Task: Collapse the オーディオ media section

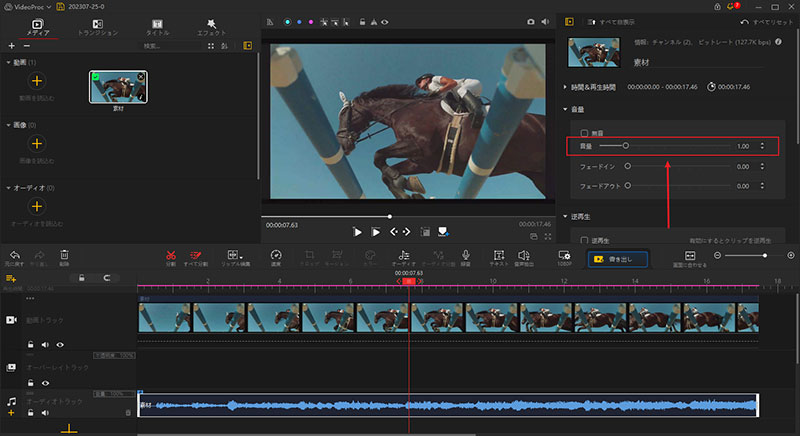Action: tap(8, 188)
